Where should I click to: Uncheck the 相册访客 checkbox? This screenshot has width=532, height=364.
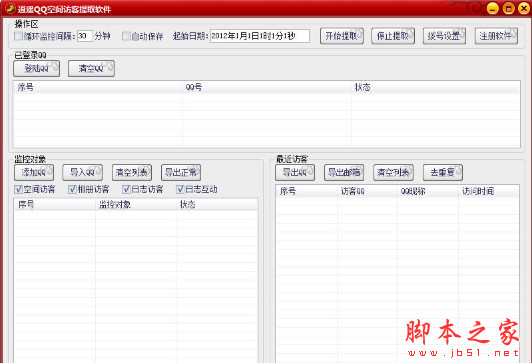(72, 189)
